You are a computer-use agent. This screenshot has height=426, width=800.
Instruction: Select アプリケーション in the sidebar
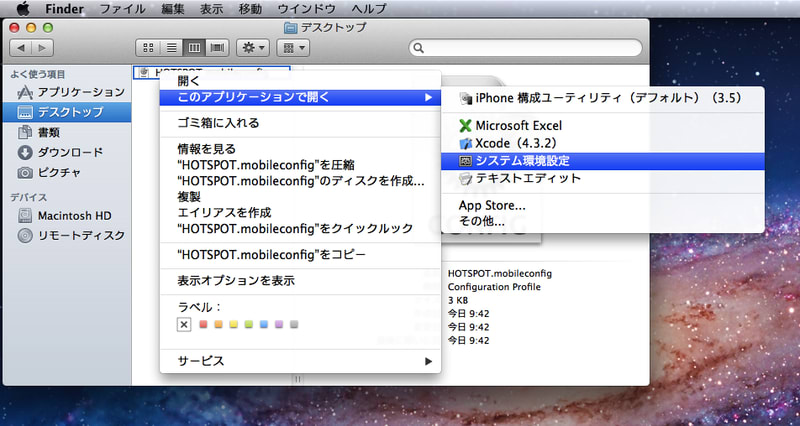(x=80, y=92)
